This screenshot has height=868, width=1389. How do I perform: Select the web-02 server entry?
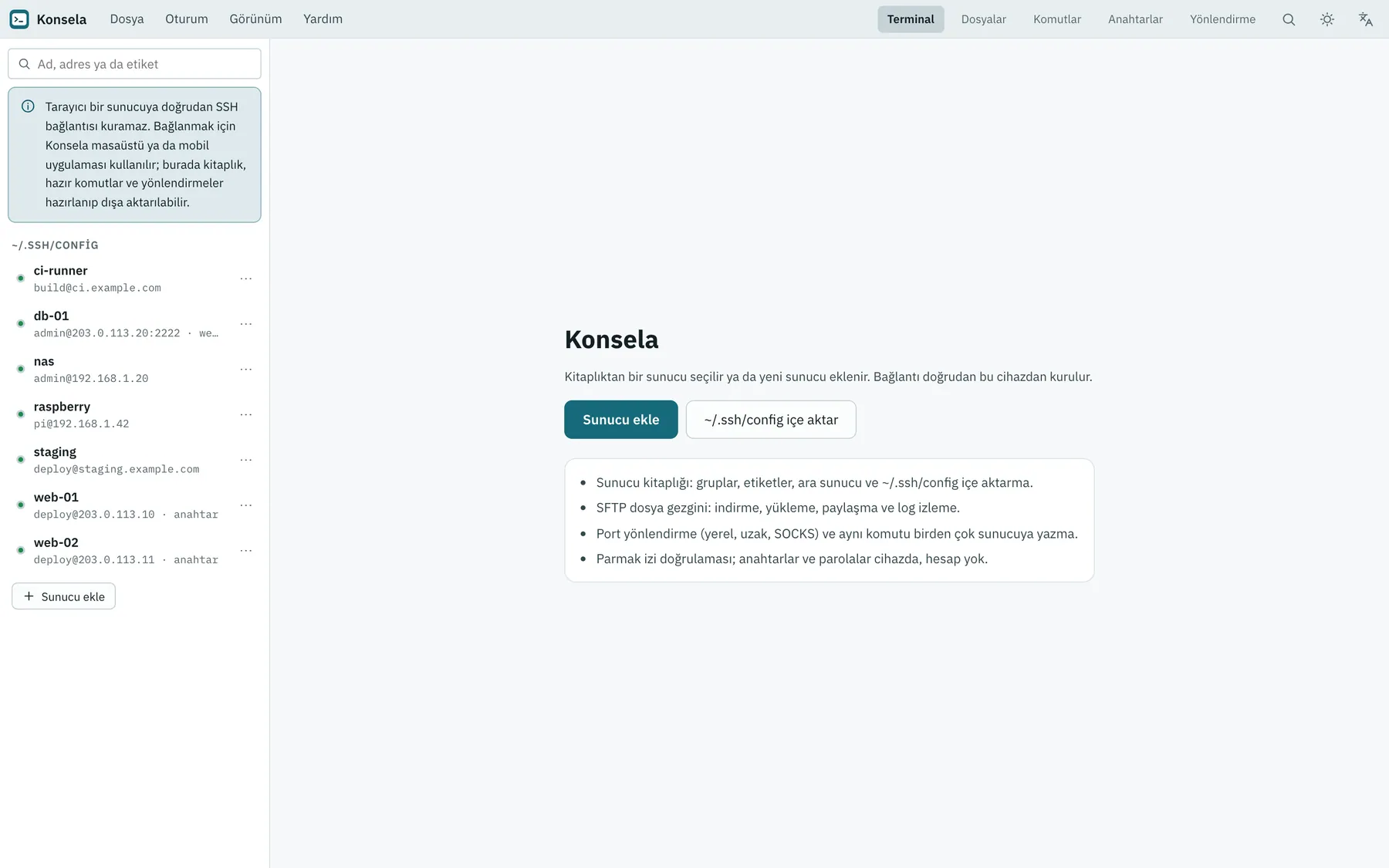(134, 551)
